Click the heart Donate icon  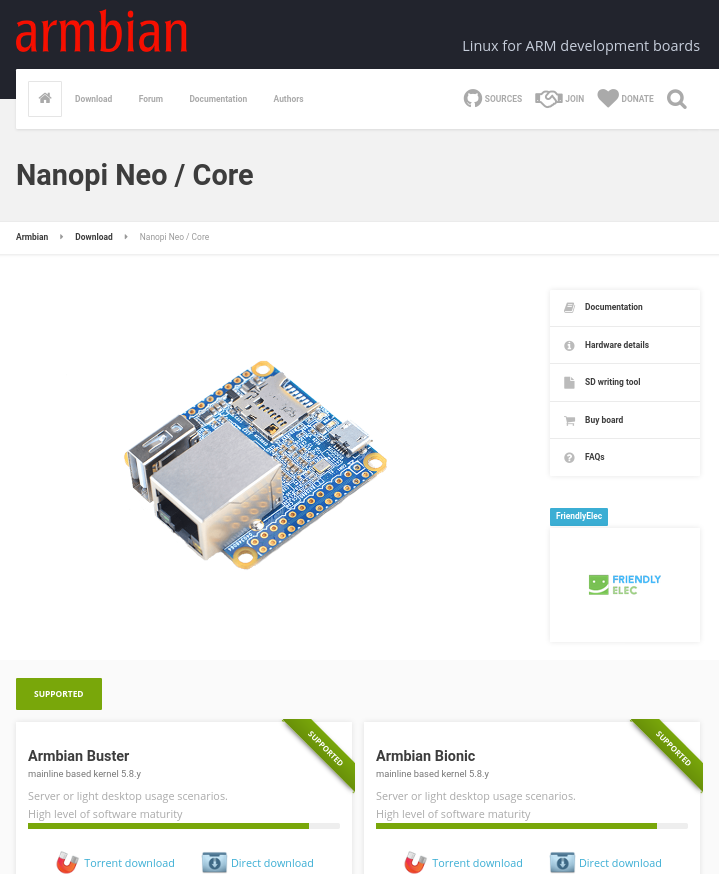click(x=608, y=98)
